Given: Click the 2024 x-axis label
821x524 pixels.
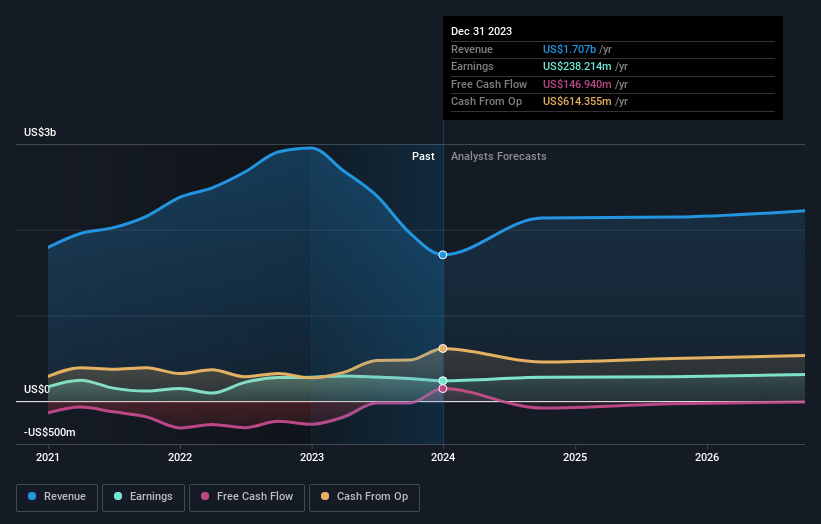Looking at the screenshot, I should point(443,457).
